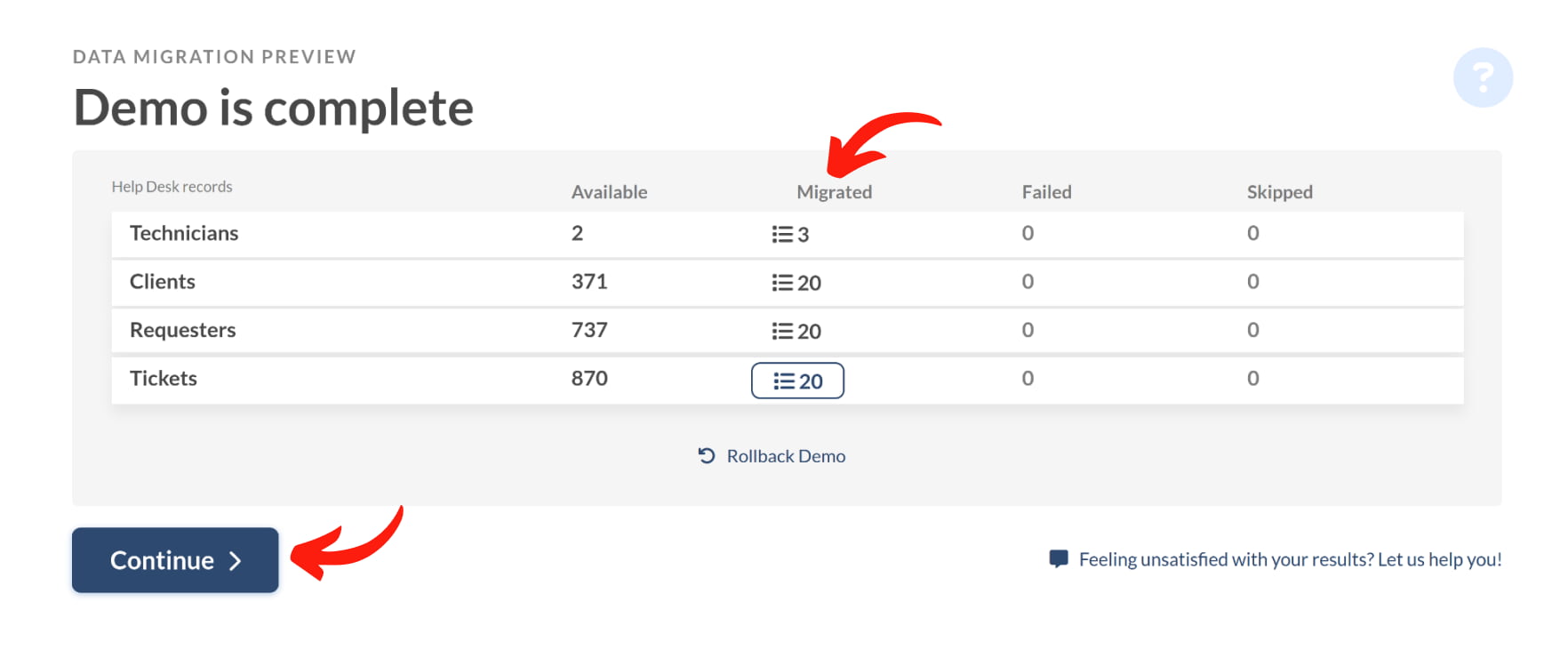Open migrated Requesters list icon

click(782, 331)
